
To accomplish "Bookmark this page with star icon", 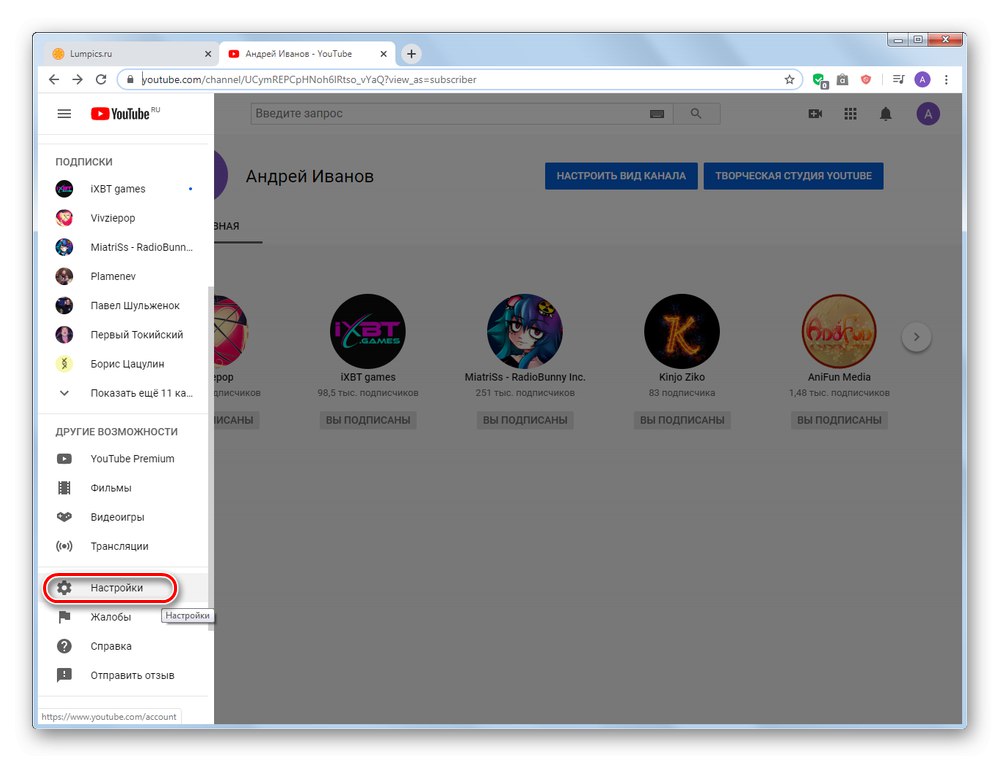I will click(790, 80).
